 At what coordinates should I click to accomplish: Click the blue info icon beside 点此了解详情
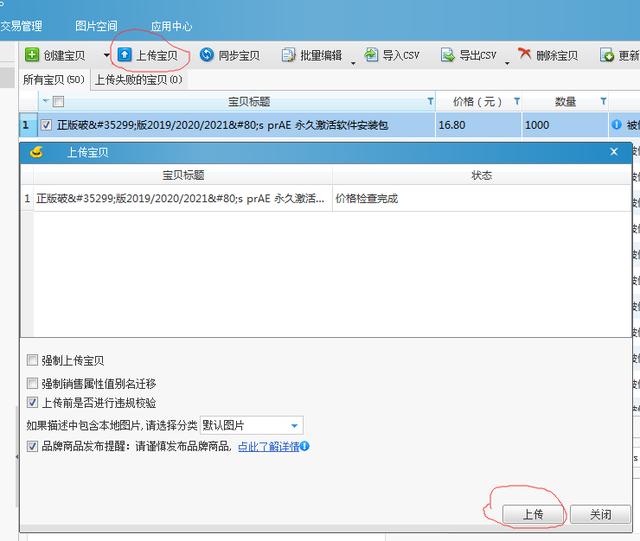304,446
